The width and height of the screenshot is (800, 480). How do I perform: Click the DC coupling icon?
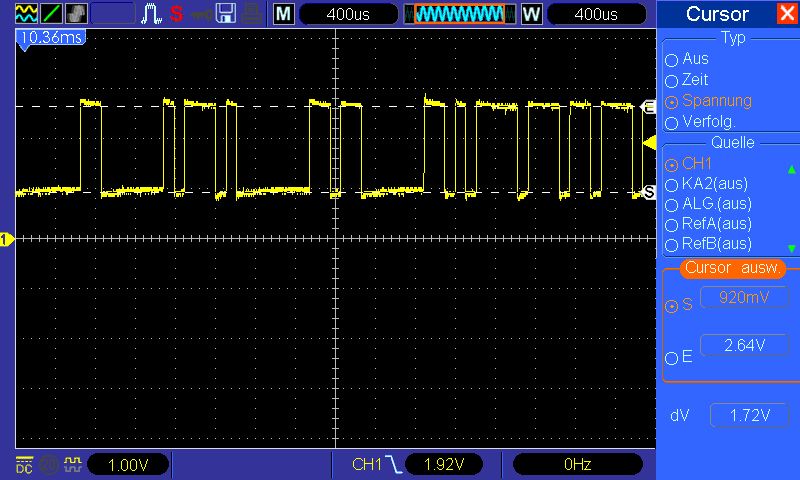point(23,464)
